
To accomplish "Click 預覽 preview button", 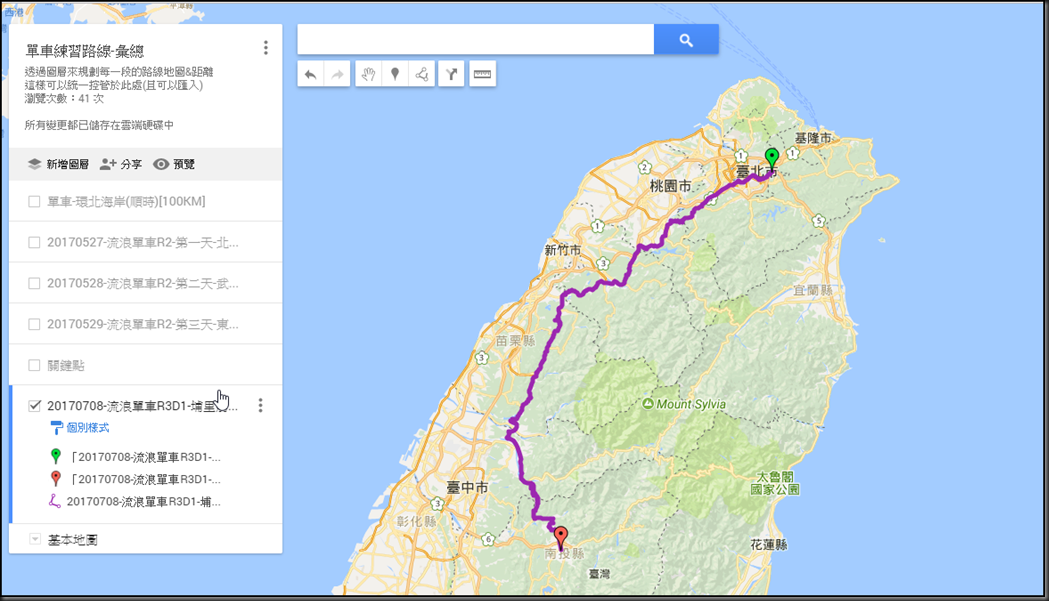I will [174, 164].
